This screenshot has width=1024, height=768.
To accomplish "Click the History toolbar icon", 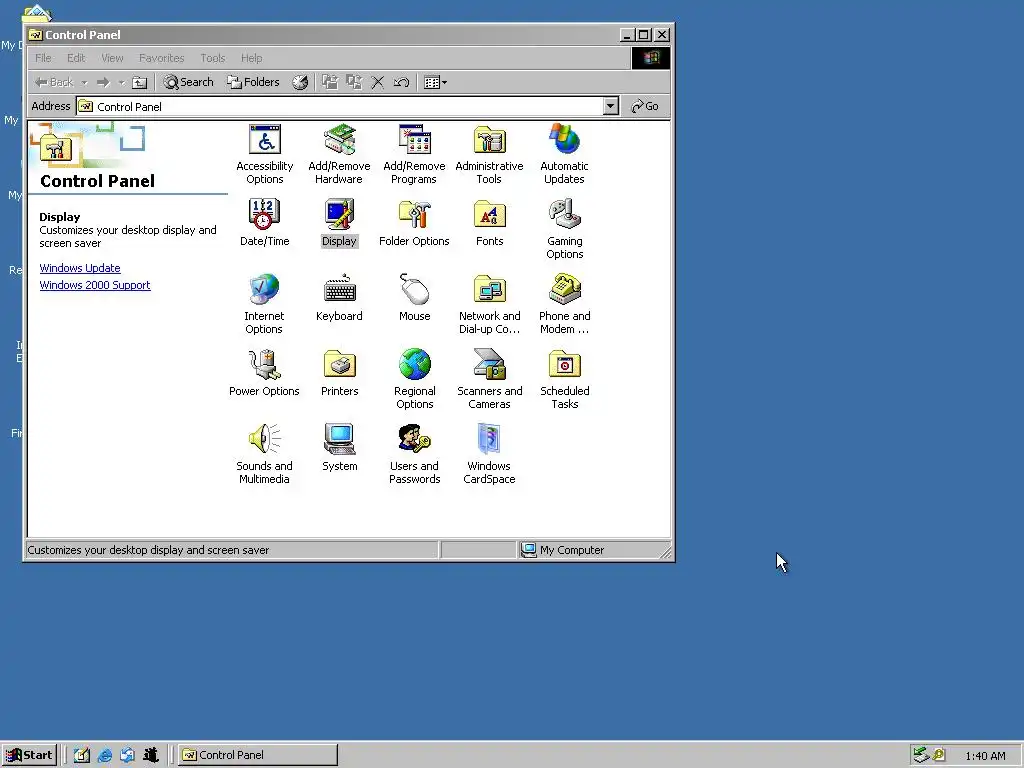I will [300, 82].
